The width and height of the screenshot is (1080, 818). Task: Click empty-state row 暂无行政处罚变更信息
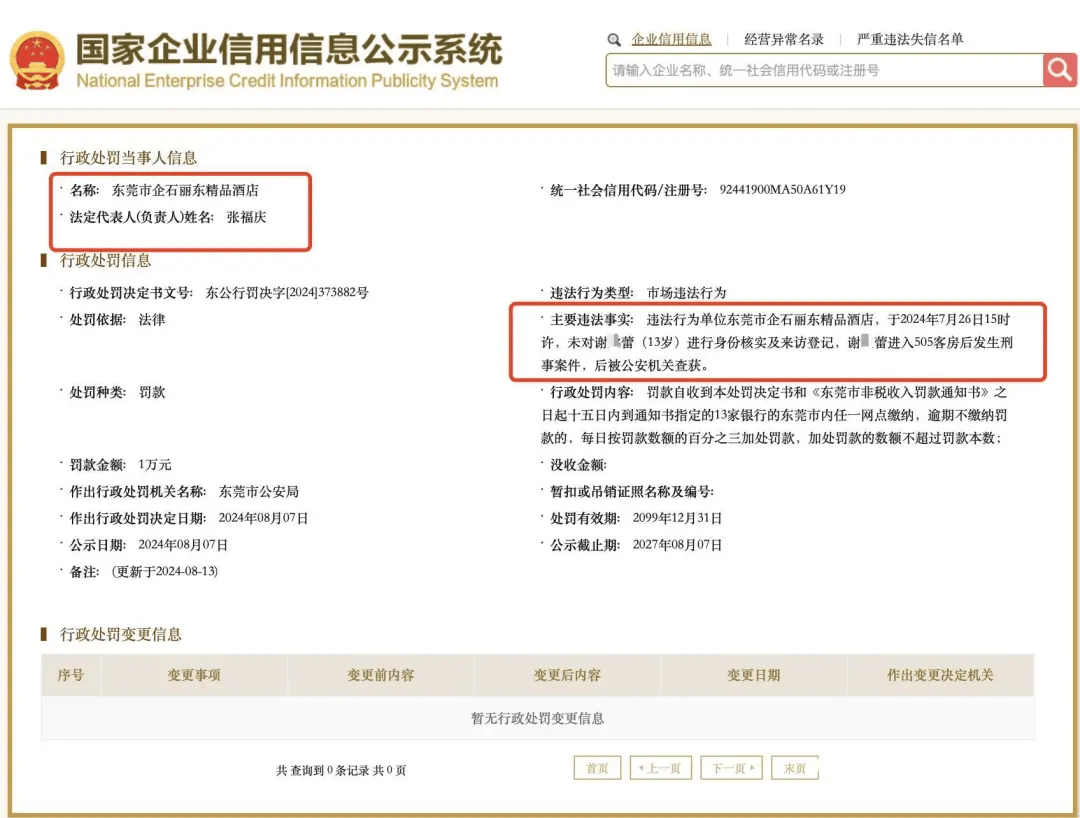pyautogui.click(x=537, y=718)
